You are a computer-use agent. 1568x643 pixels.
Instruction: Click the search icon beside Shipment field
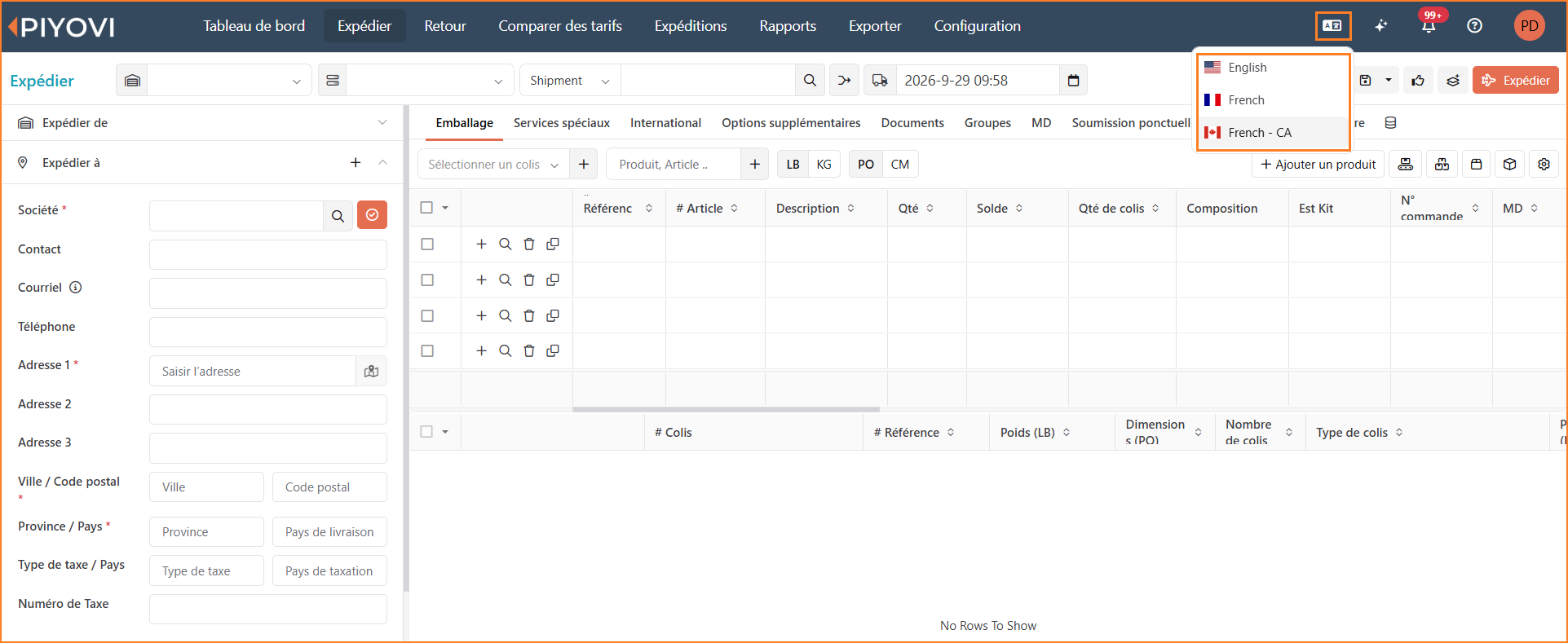point(810,80)
